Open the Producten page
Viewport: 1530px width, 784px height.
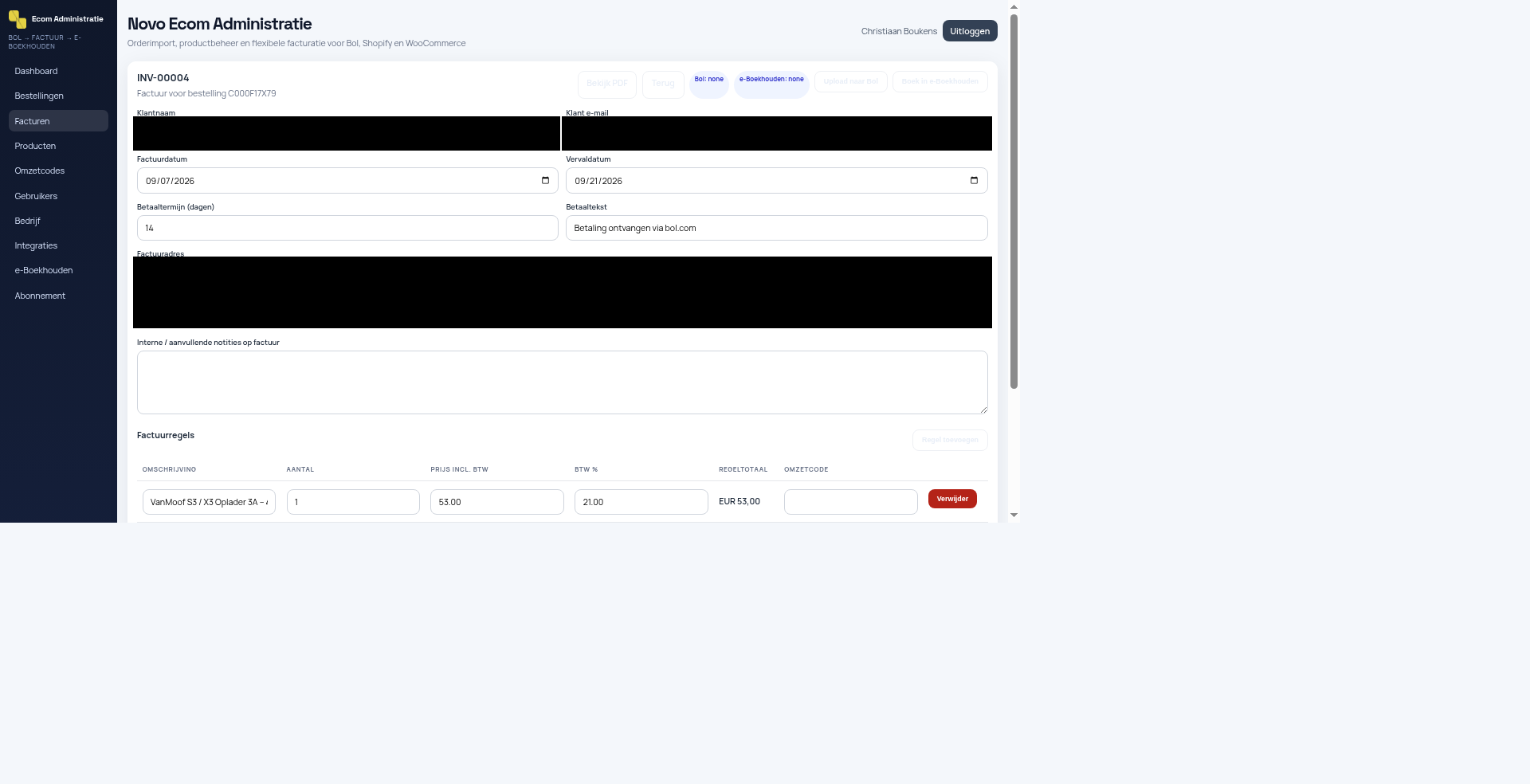pos(58,146)
